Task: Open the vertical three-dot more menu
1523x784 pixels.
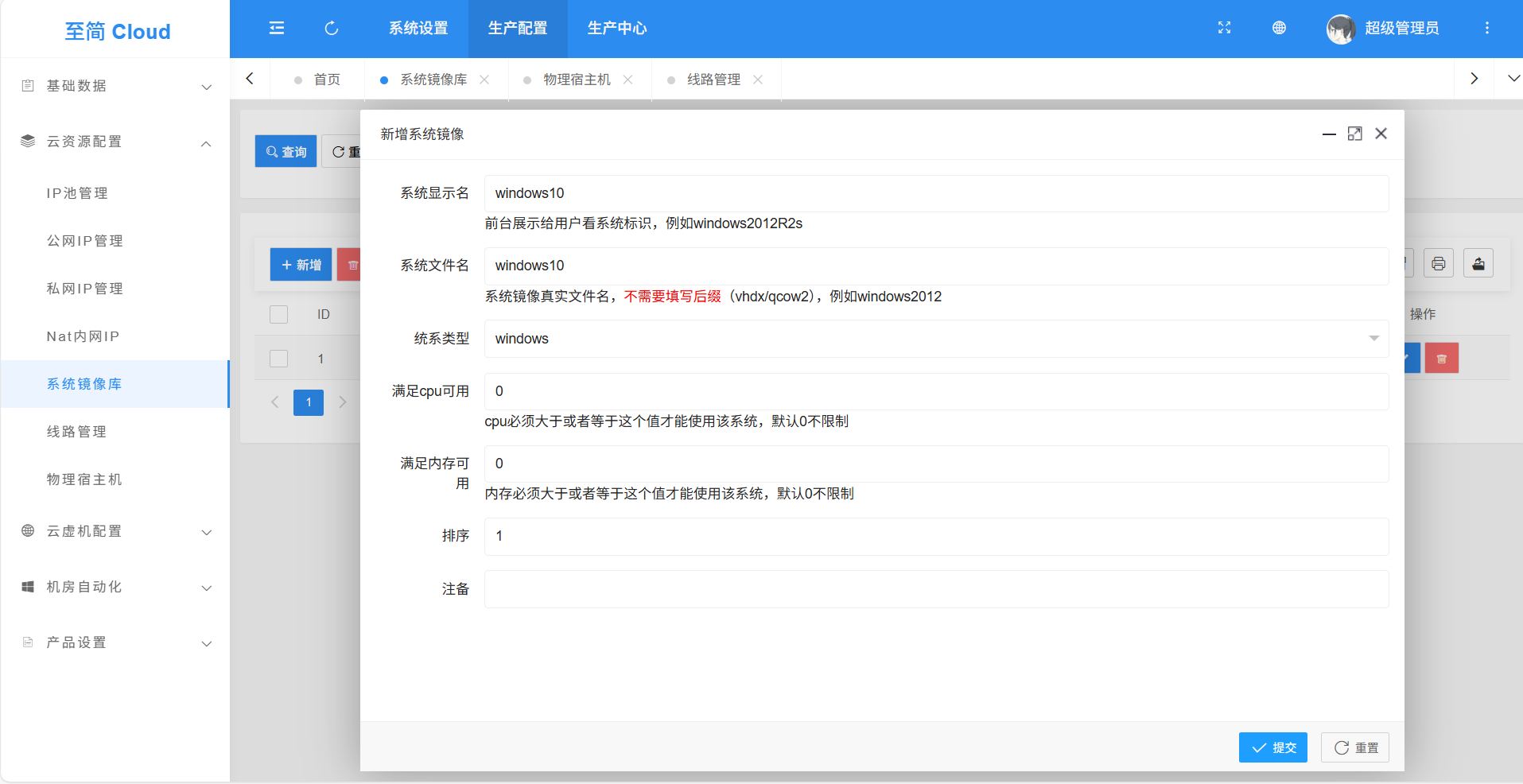Action: click(x=1486, y=28)
